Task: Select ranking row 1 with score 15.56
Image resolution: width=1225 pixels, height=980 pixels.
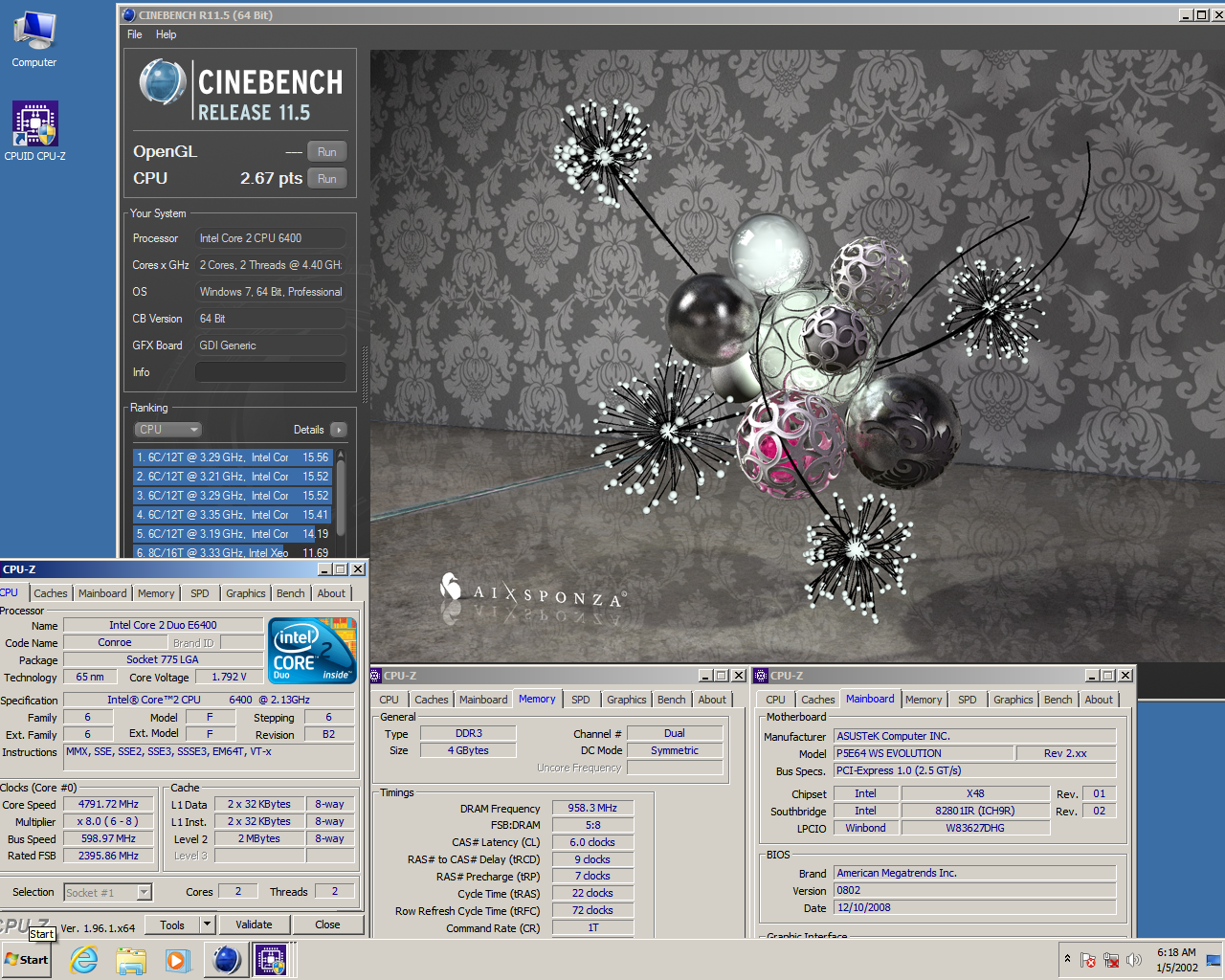Action: (233, 457)
